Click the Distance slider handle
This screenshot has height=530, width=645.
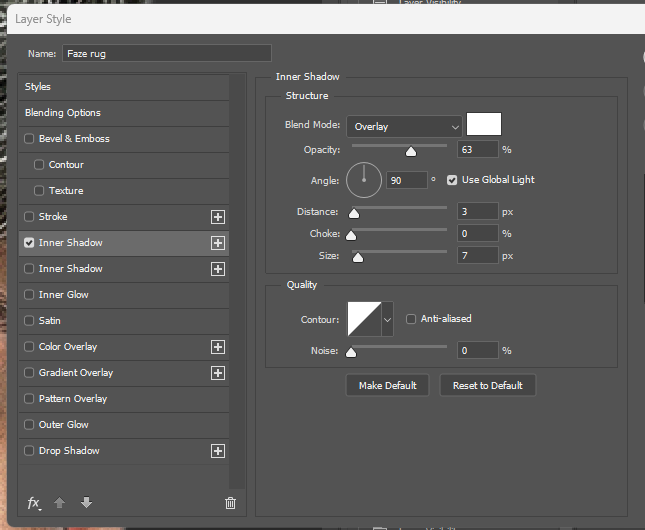pyautogui.click(x=354, y=214)
